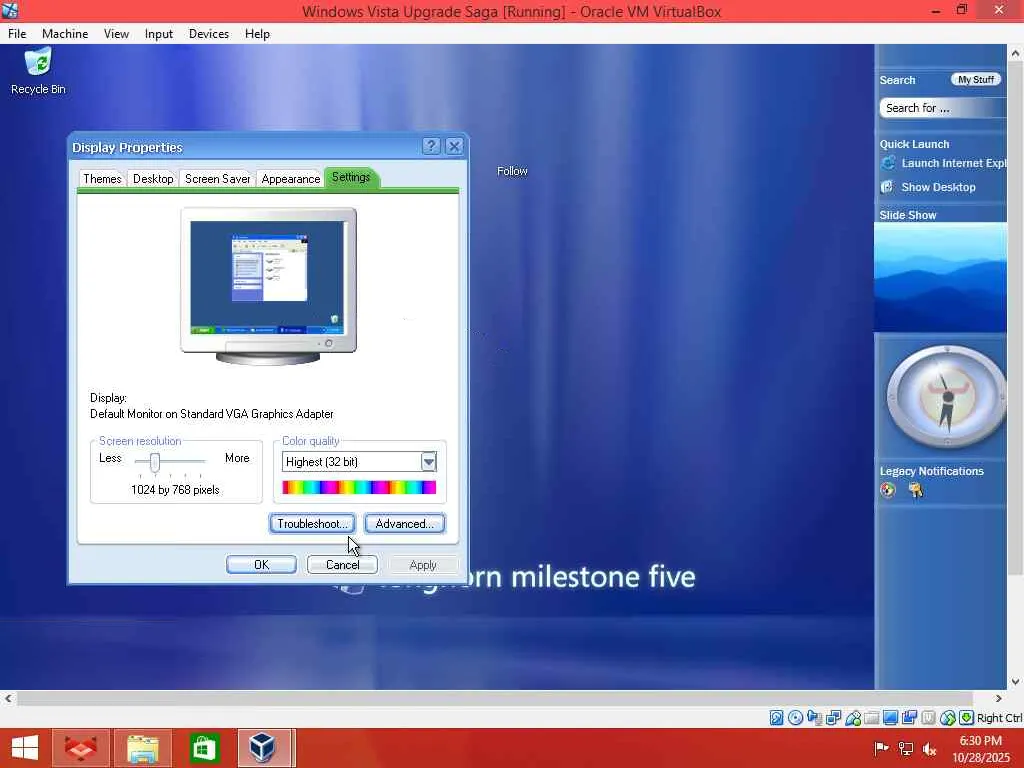Screen dimensions: 1024x768
Task: Click the screen resolution slider handle
Action: pos(155,462)
